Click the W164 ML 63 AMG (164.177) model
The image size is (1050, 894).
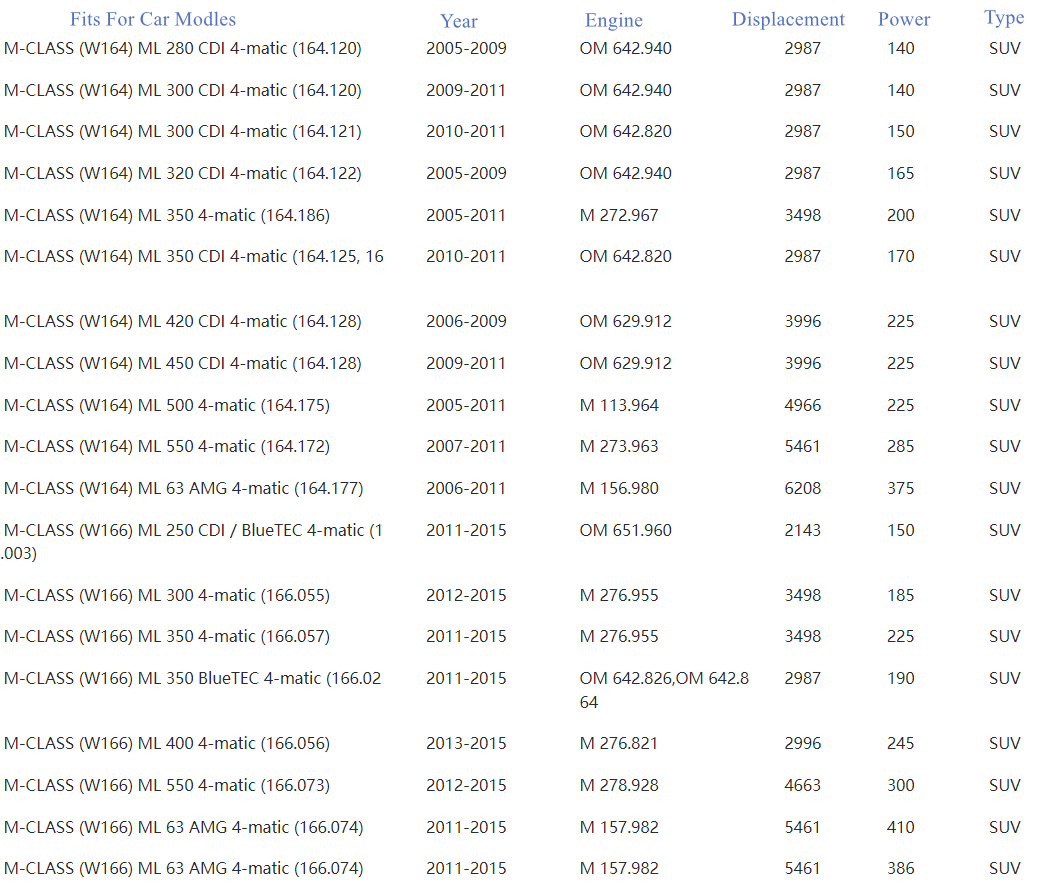(184, 488)
